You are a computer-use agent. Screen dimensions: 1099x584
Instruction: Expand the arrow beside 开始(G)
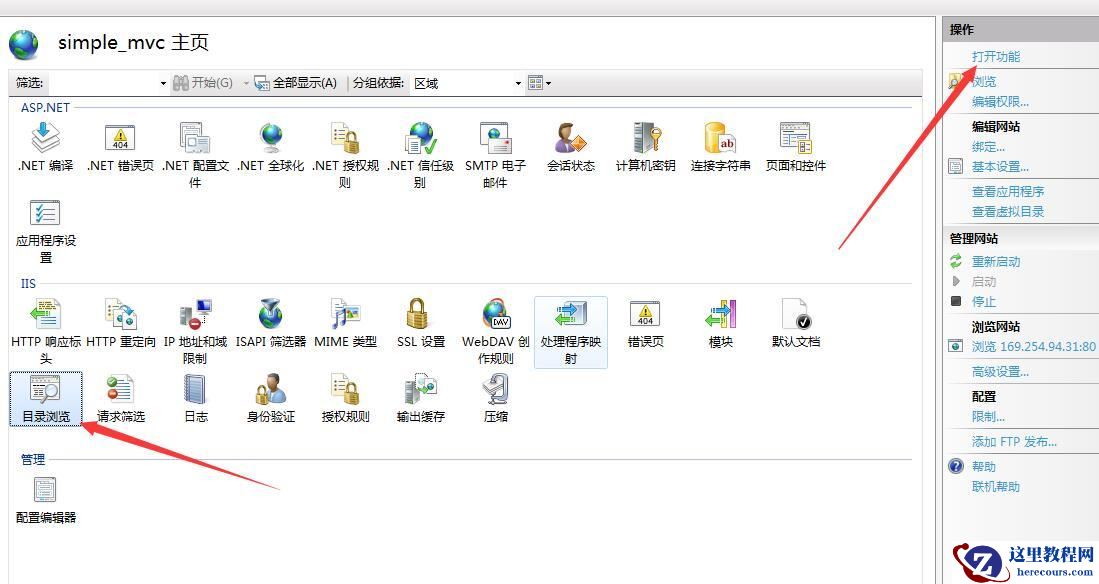pyautogui.click(x=246, y=83)
